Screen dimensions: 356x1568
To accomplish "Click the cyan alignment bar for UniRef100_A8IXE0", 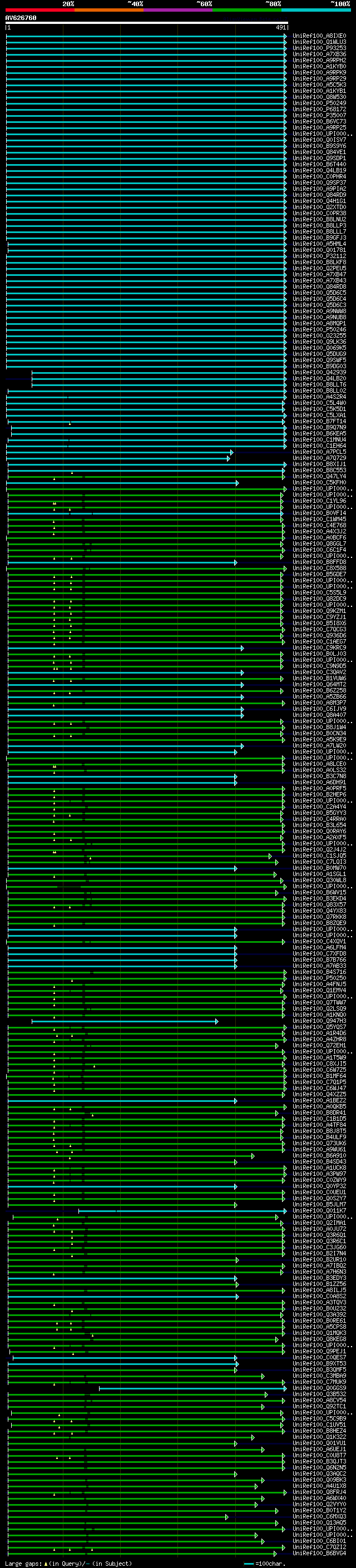I will tap(146, 36).
